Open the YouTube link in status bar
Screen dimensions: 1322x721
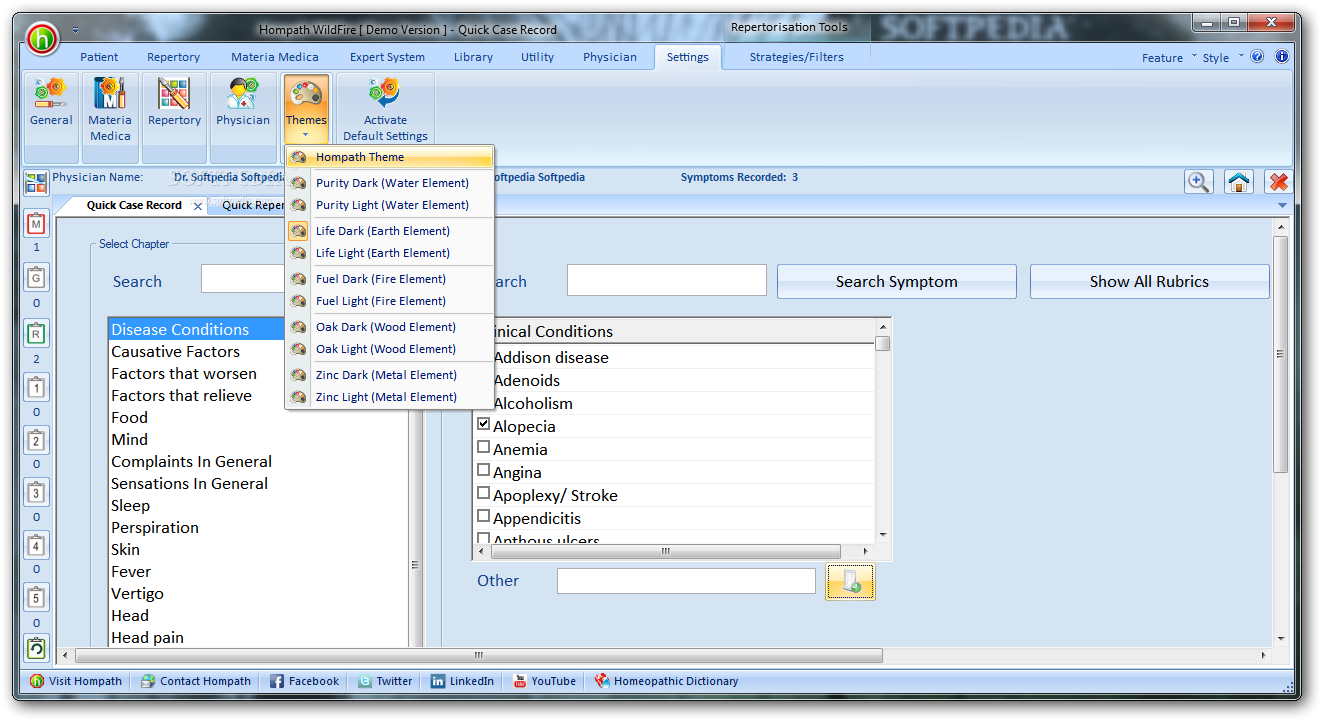pyautogui.click(x=544, y=681)
